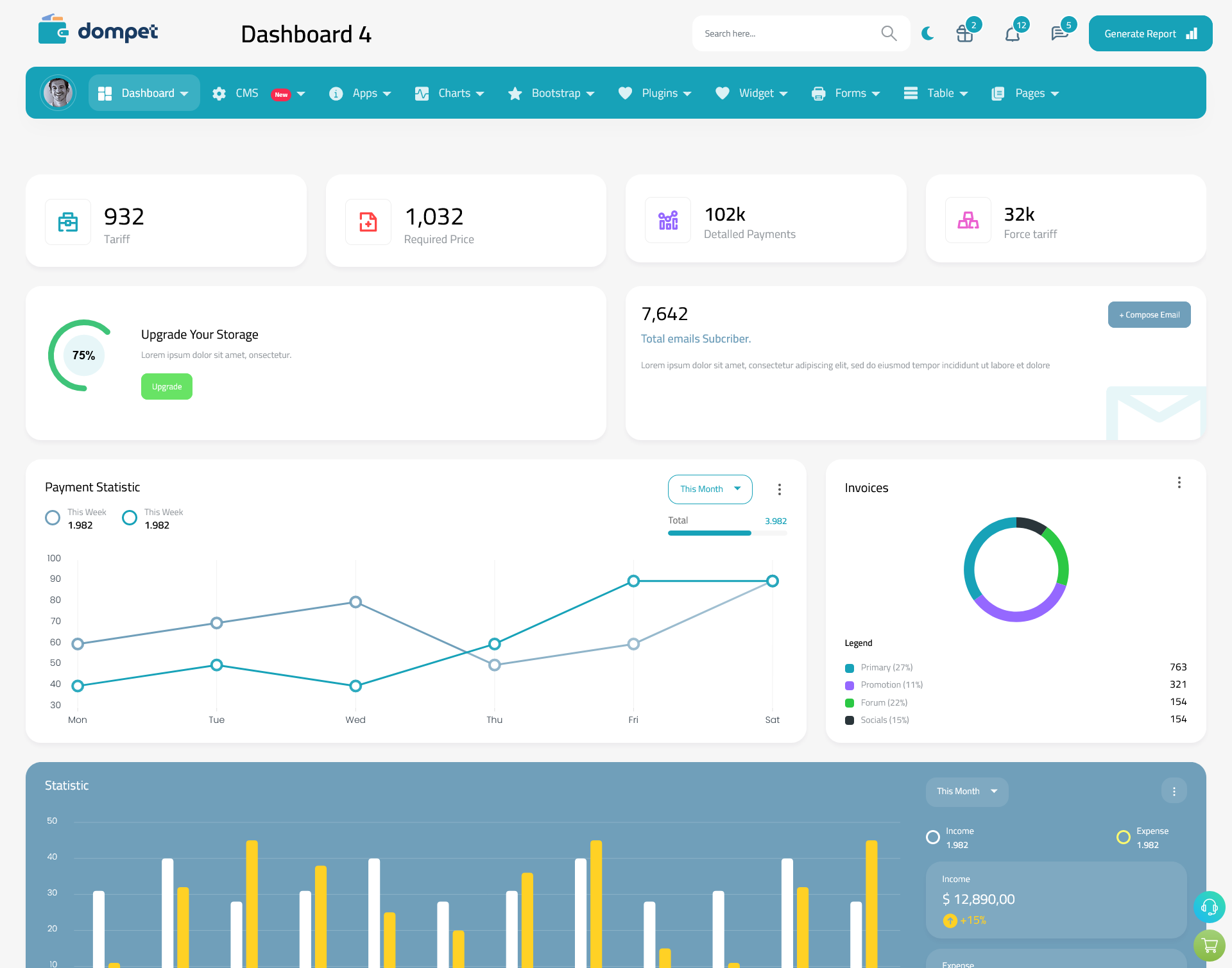Click the Invoices three-dot menu
This screenshot has width=1232, height=968.
coord(1180,482)
